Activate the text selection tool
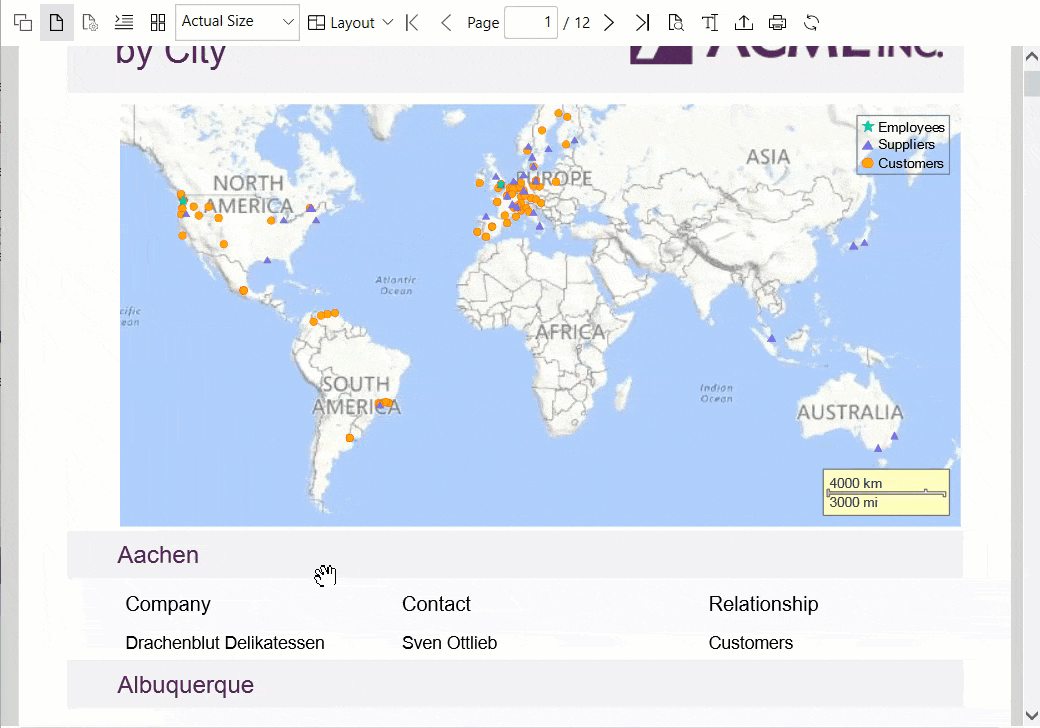Screen dimensions: 1040x728 point(710,22)
